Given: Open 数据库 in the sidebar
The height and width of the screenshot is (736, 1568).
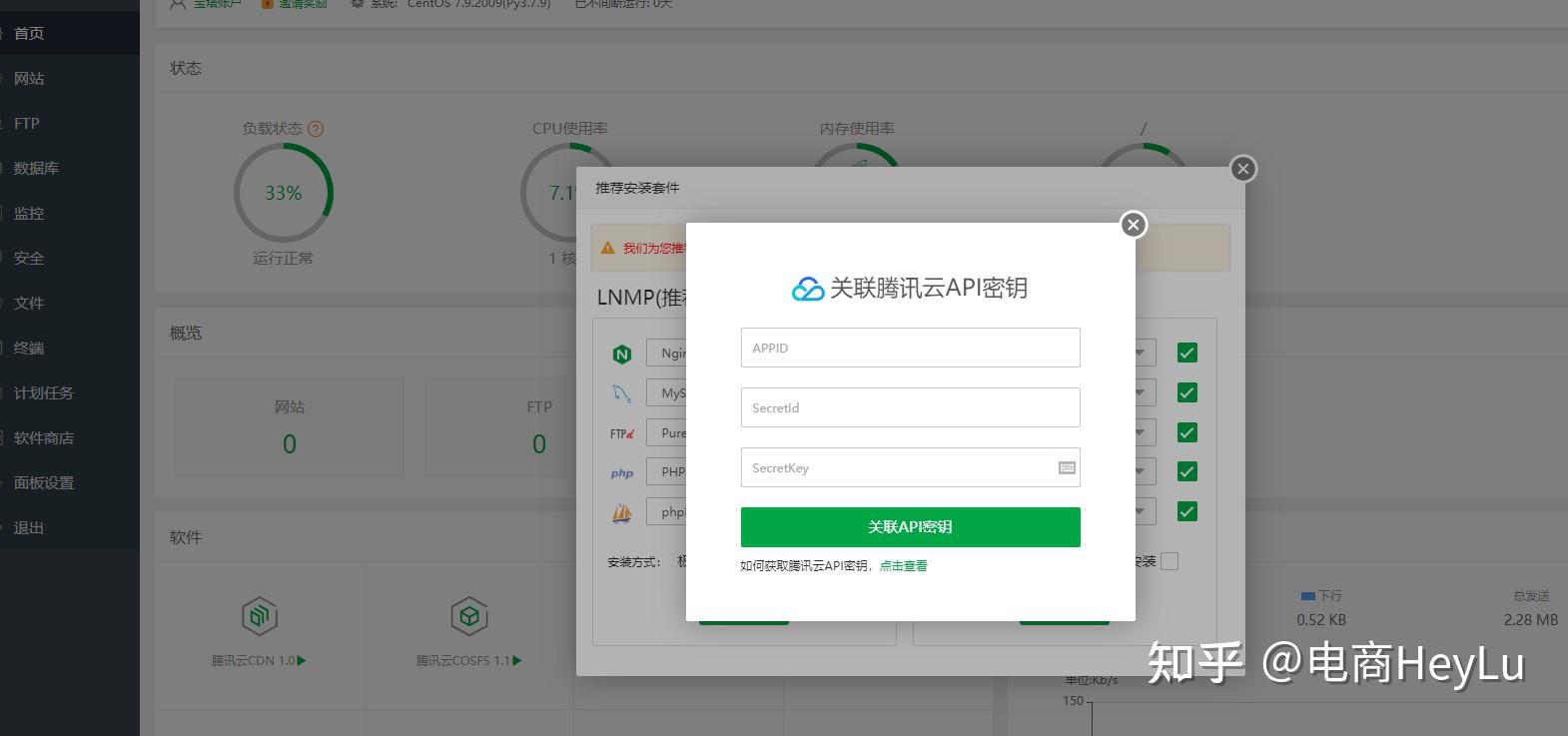Looking at the screenshot, I should [x=70, y=168].
